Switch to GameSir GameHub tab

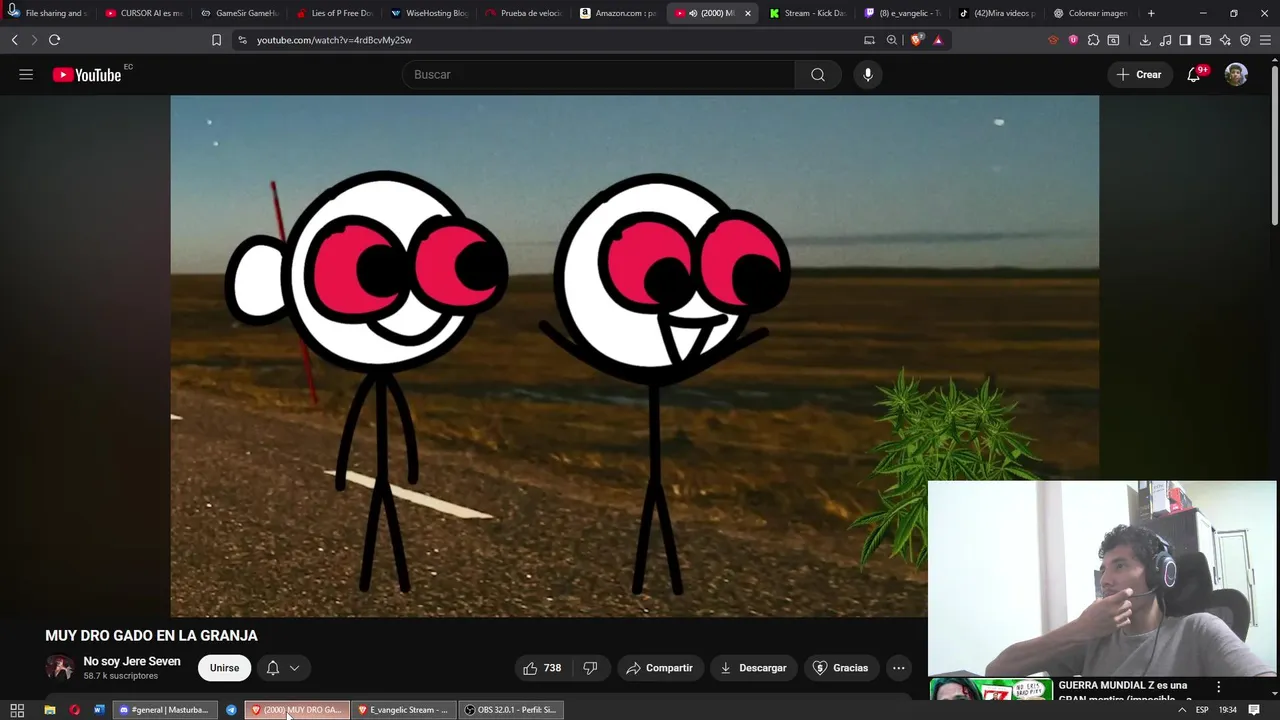239,13
